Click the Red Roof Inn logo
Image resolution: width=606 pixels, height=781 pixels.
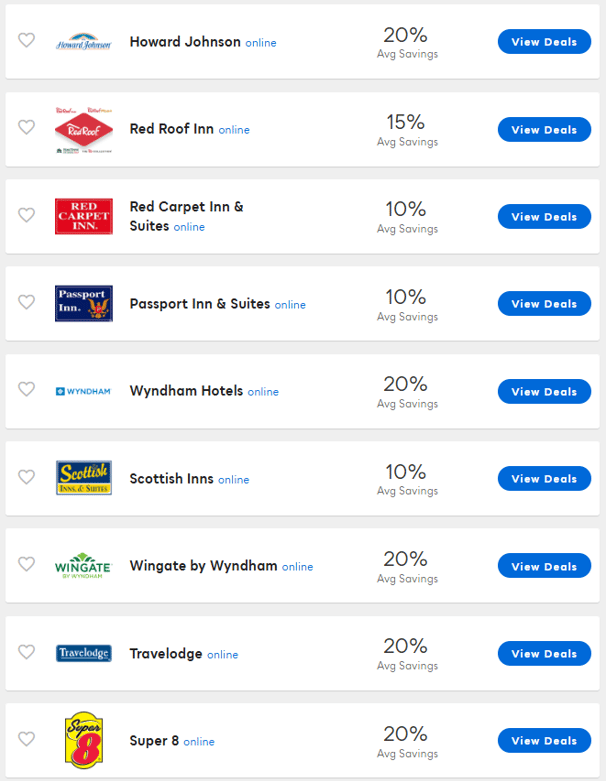(84, 129)
